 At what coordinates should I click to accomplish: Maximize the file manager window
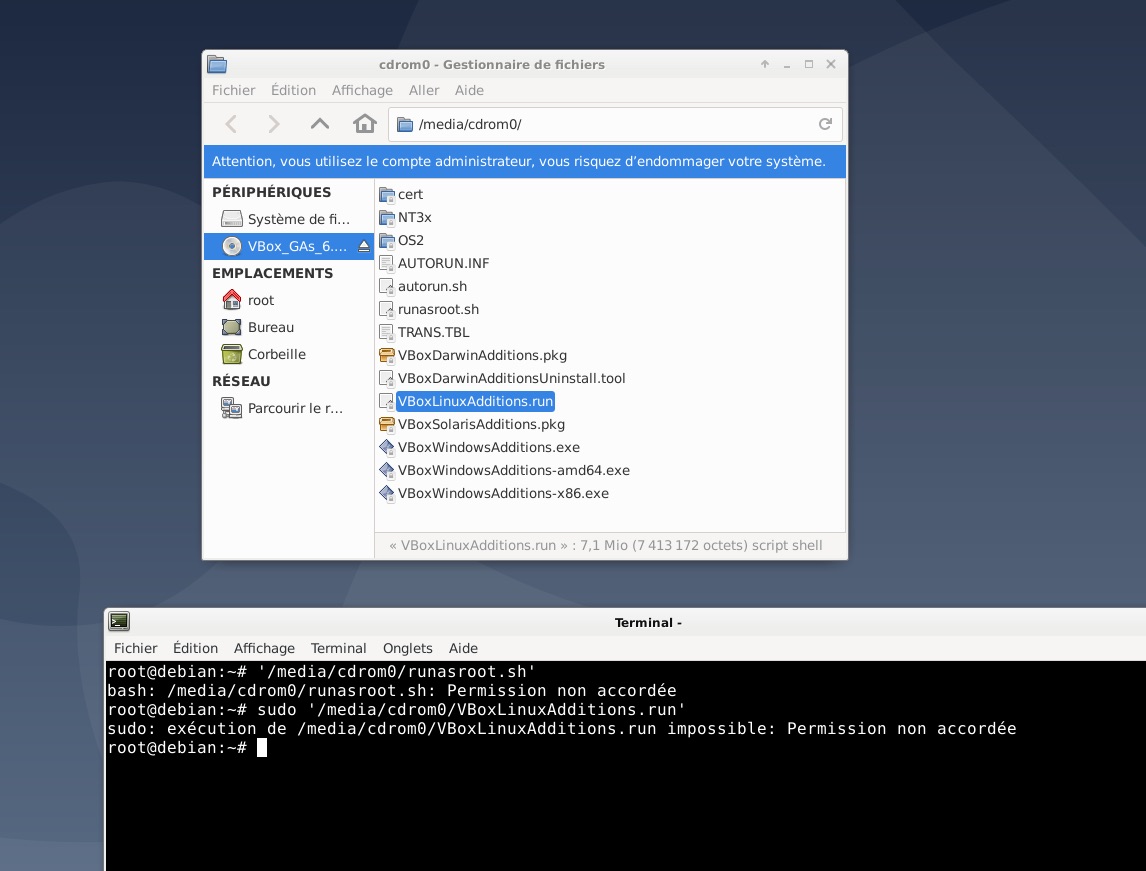[808, 64]
